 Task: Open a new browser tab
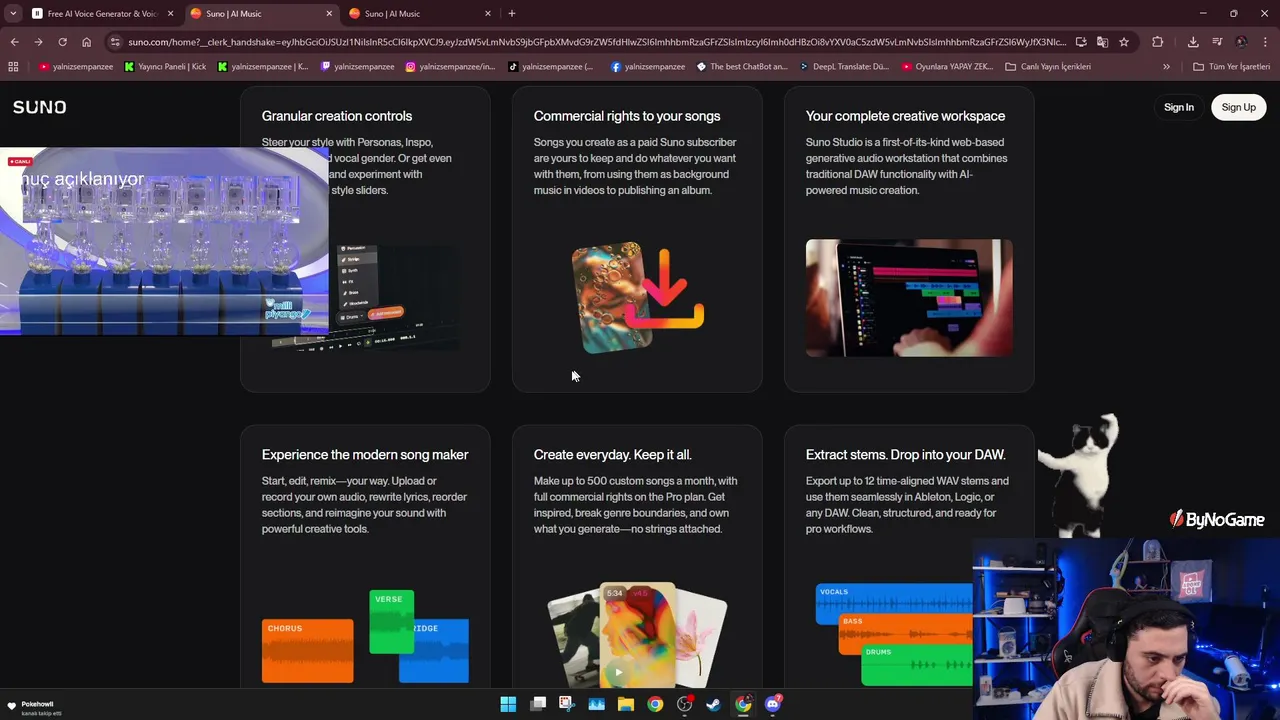512,14
